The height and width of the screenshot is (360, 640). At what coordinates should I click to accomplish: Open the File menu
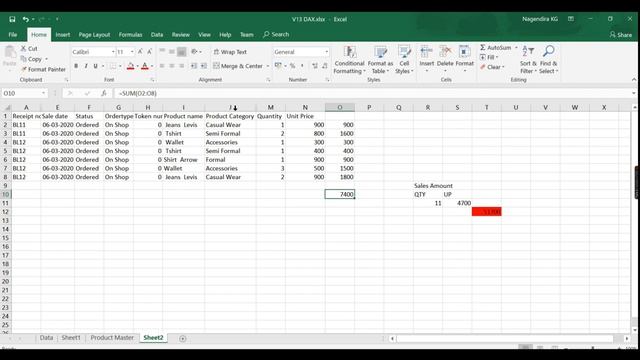point(13,35)
